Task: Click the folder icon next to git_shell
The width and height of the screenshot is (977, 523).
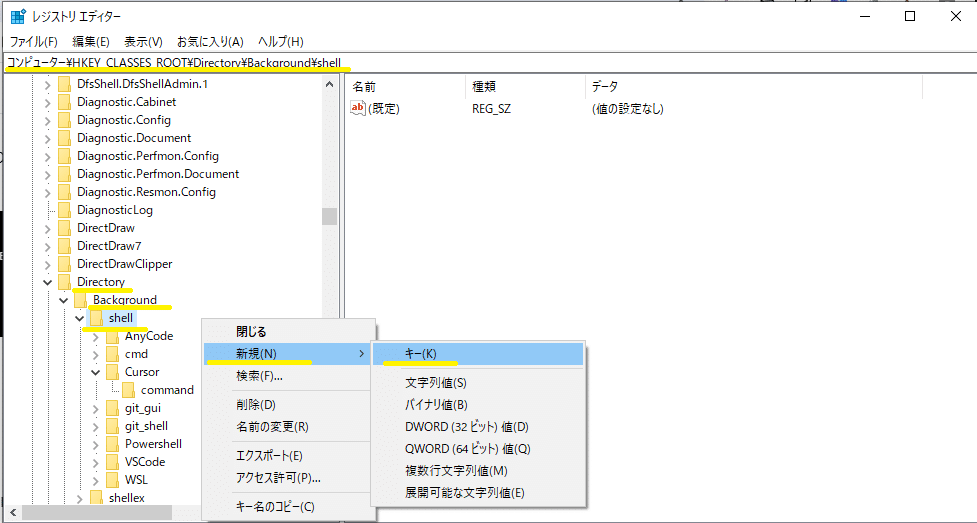Action: pyautogui.click(x=112, y=427)
